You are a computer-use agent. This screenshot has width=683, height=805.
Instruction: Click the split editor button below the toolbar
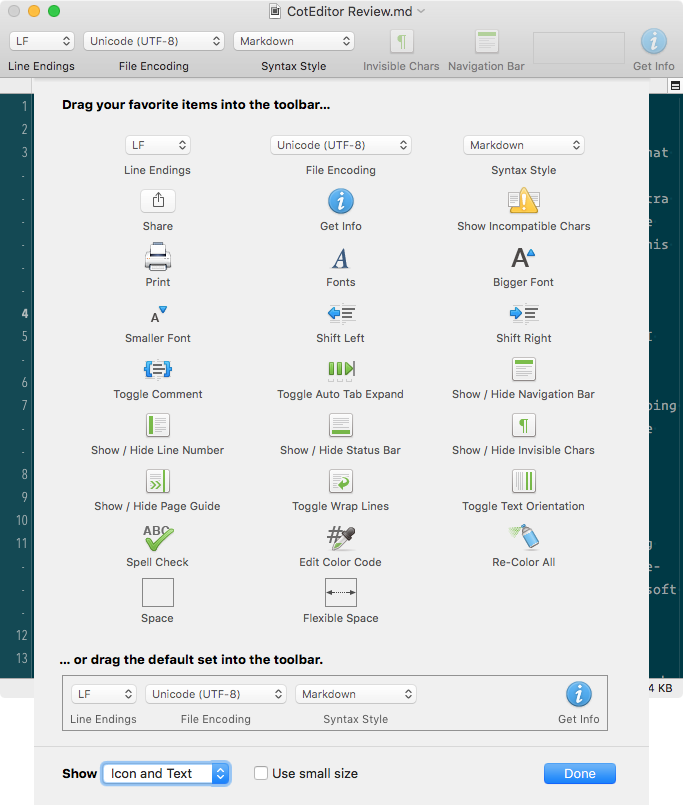pos(675,86)
